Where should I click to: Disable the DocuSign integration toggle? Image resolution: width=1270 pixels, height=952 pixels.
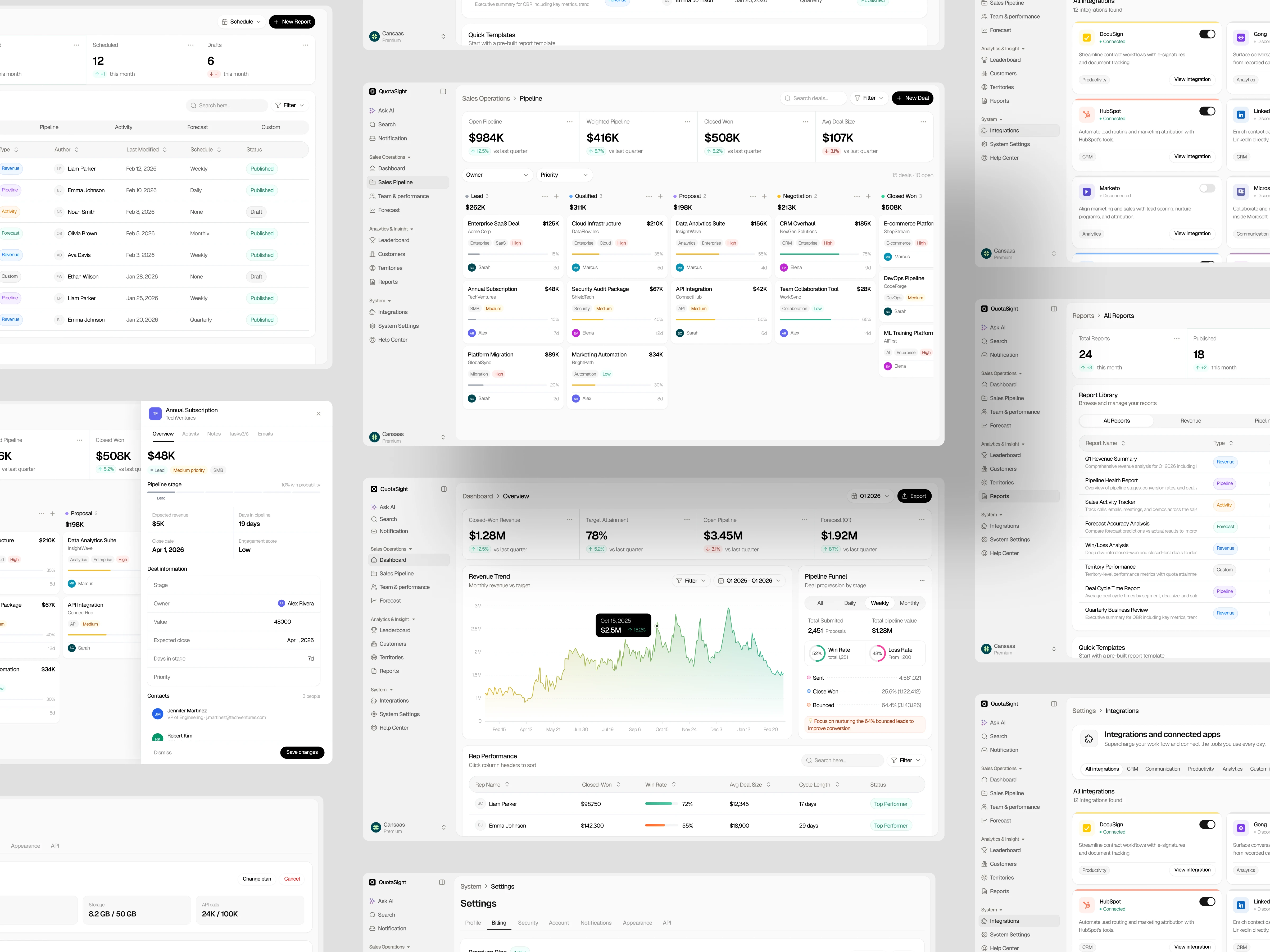[1207, 34]
